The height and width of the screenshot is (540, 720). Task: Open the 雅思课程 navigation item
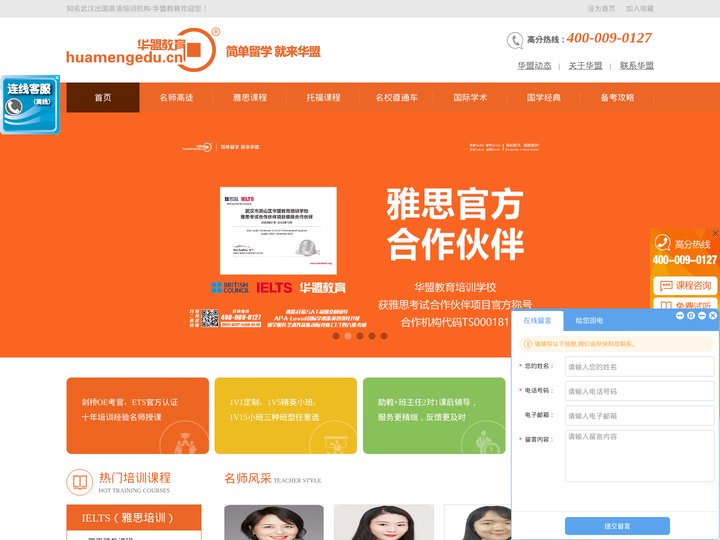click(x=250, y=97)
